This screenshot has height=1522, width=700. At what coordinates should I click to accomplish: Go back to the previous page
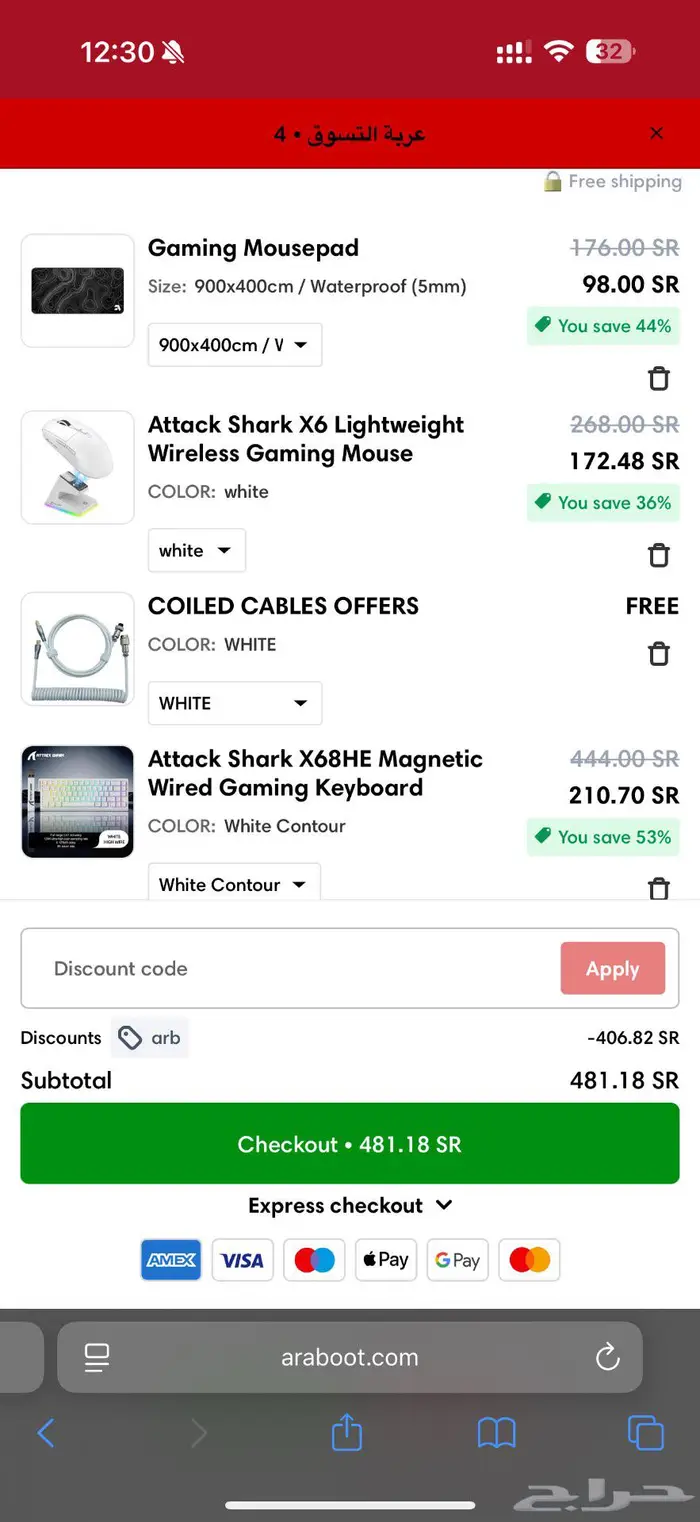point(46,1433)
